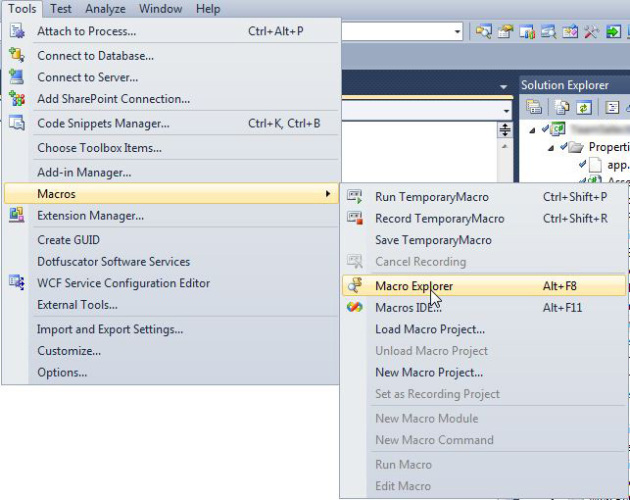Click the WCF Service Configuration Editor icon
The width and height of the screenshot is (630, 500).
pyautogui.click(x=17, y=283)
